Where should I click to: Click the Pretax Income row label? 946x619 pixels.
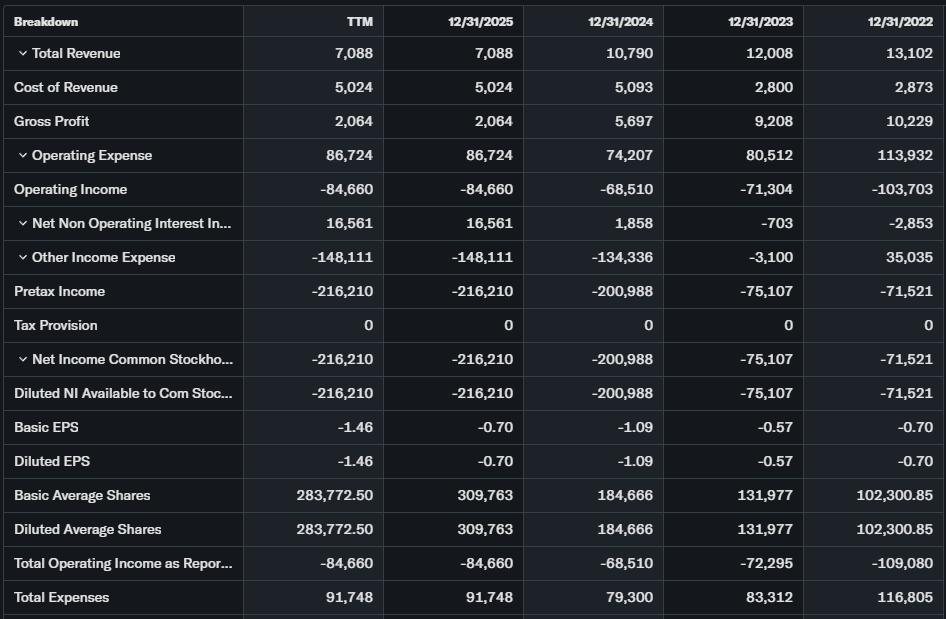pos(60,291)
